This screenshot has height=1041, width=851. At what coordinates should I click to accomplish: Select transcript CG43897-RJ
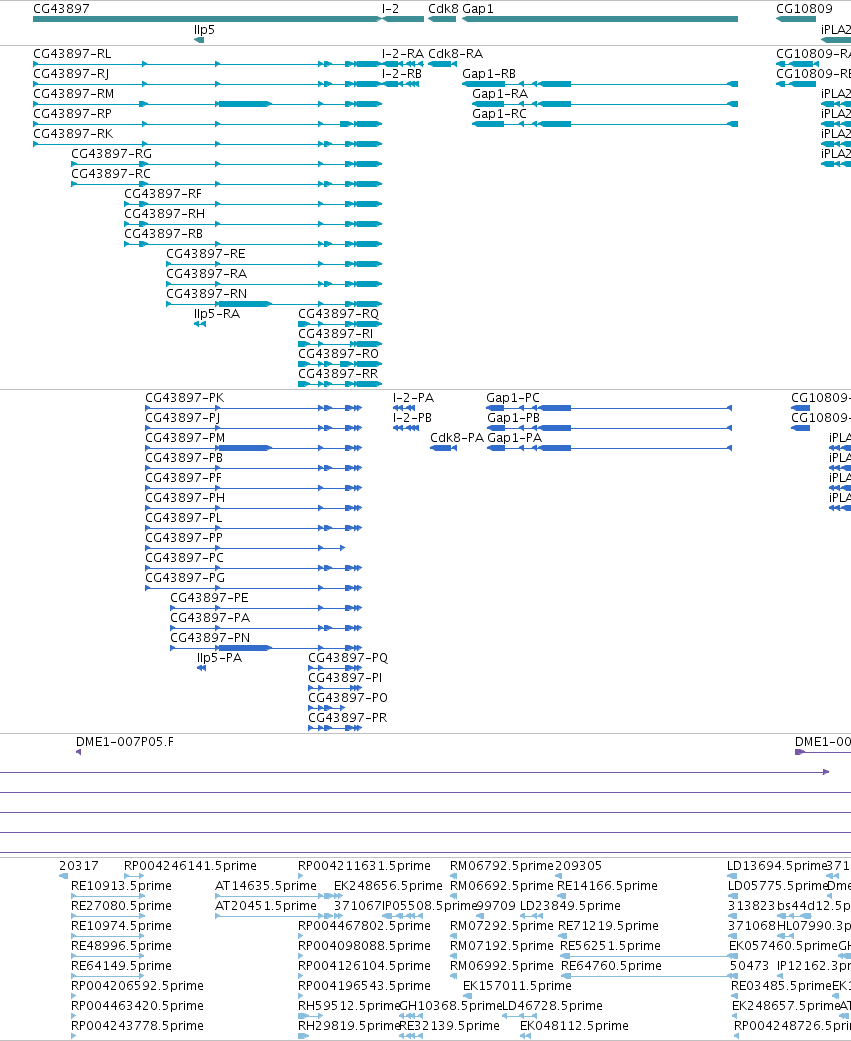click(x=207, y=84)
